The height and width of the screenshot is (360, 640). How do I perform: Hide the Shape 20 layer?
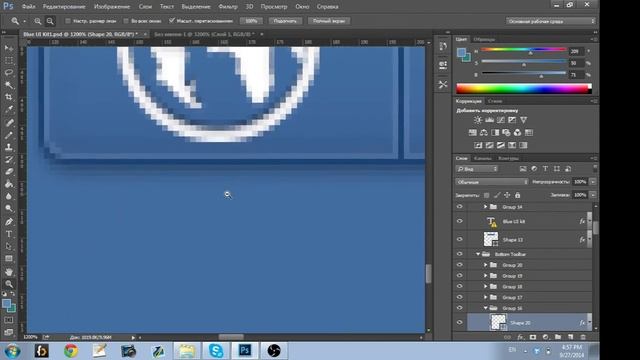pos(460,322)
